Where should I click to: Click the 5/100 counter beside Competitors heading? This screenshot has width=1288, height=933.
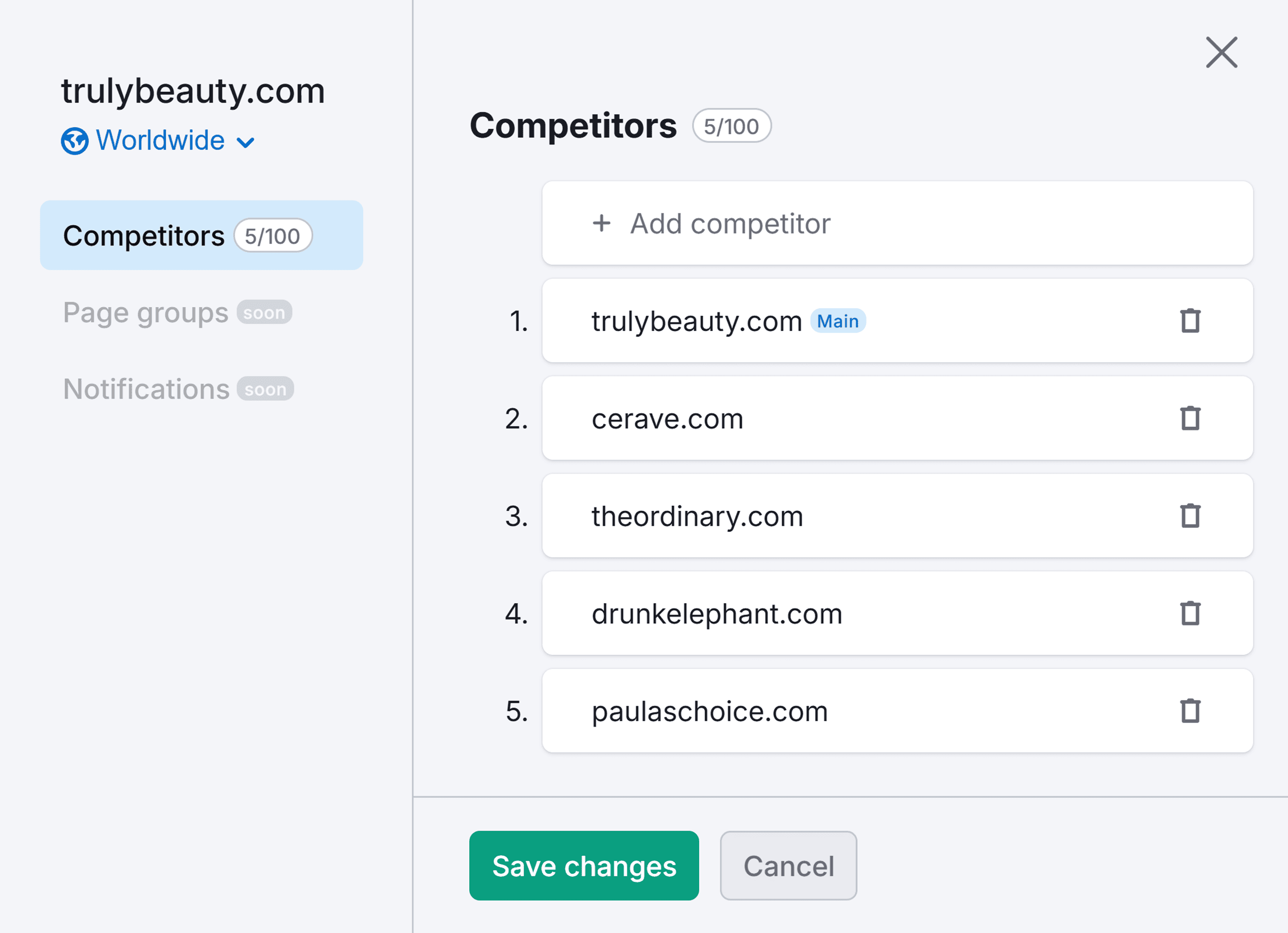pos(732,126)
